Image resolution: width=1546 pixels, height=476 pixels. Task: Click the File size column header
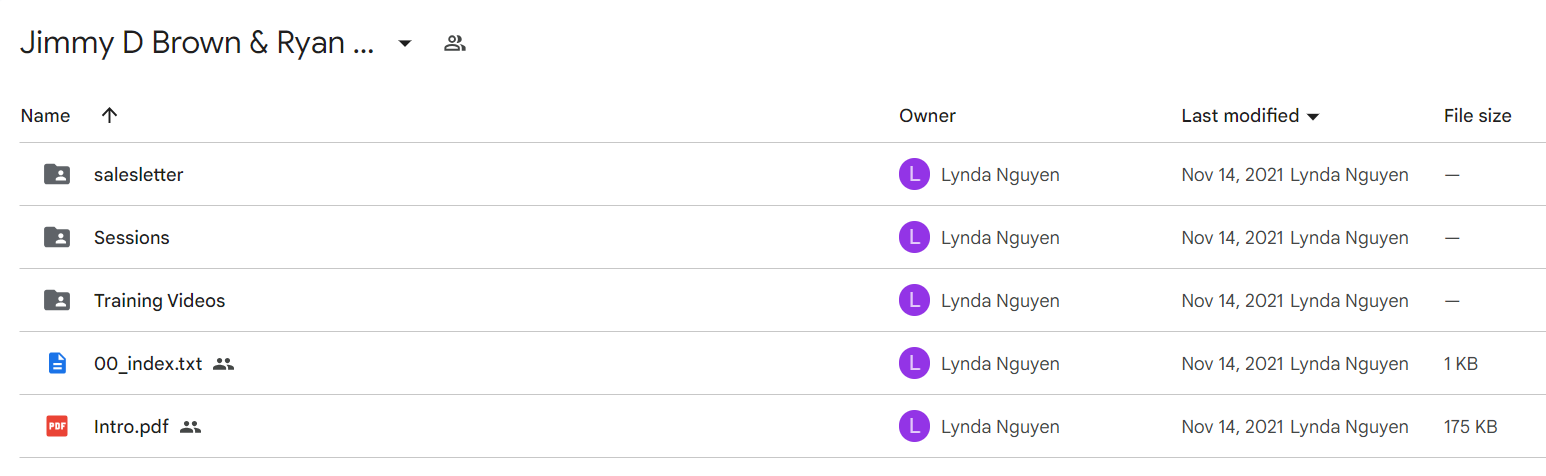[x=1477, y=116]
